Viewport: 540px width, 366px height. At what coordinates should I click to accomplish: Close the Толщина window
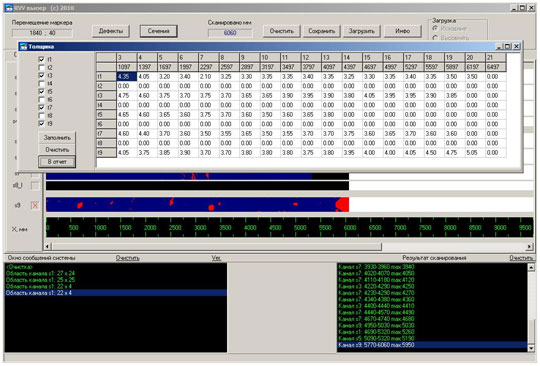tap(516, 46)
